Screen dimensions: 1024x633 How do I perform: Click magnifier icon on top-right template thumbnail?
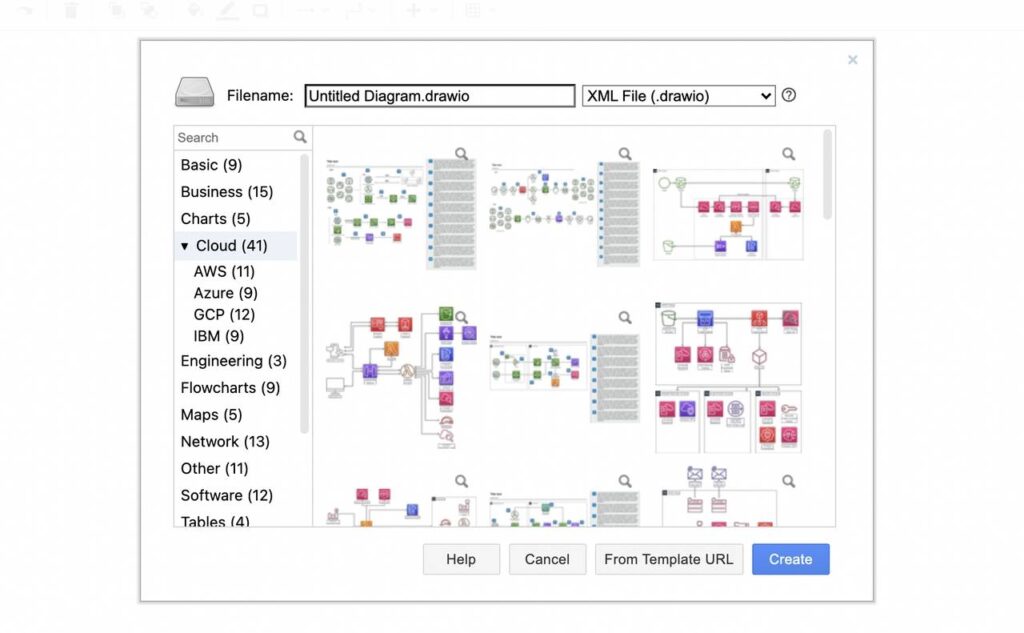789,154
